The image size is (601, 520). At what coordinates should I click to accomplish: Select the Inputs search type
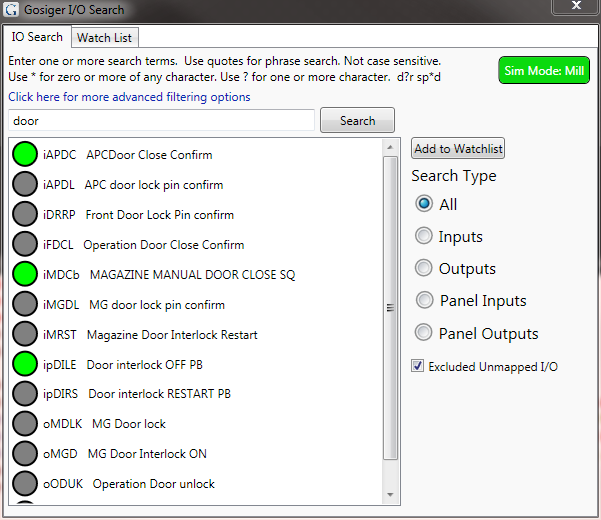[424, 237]
